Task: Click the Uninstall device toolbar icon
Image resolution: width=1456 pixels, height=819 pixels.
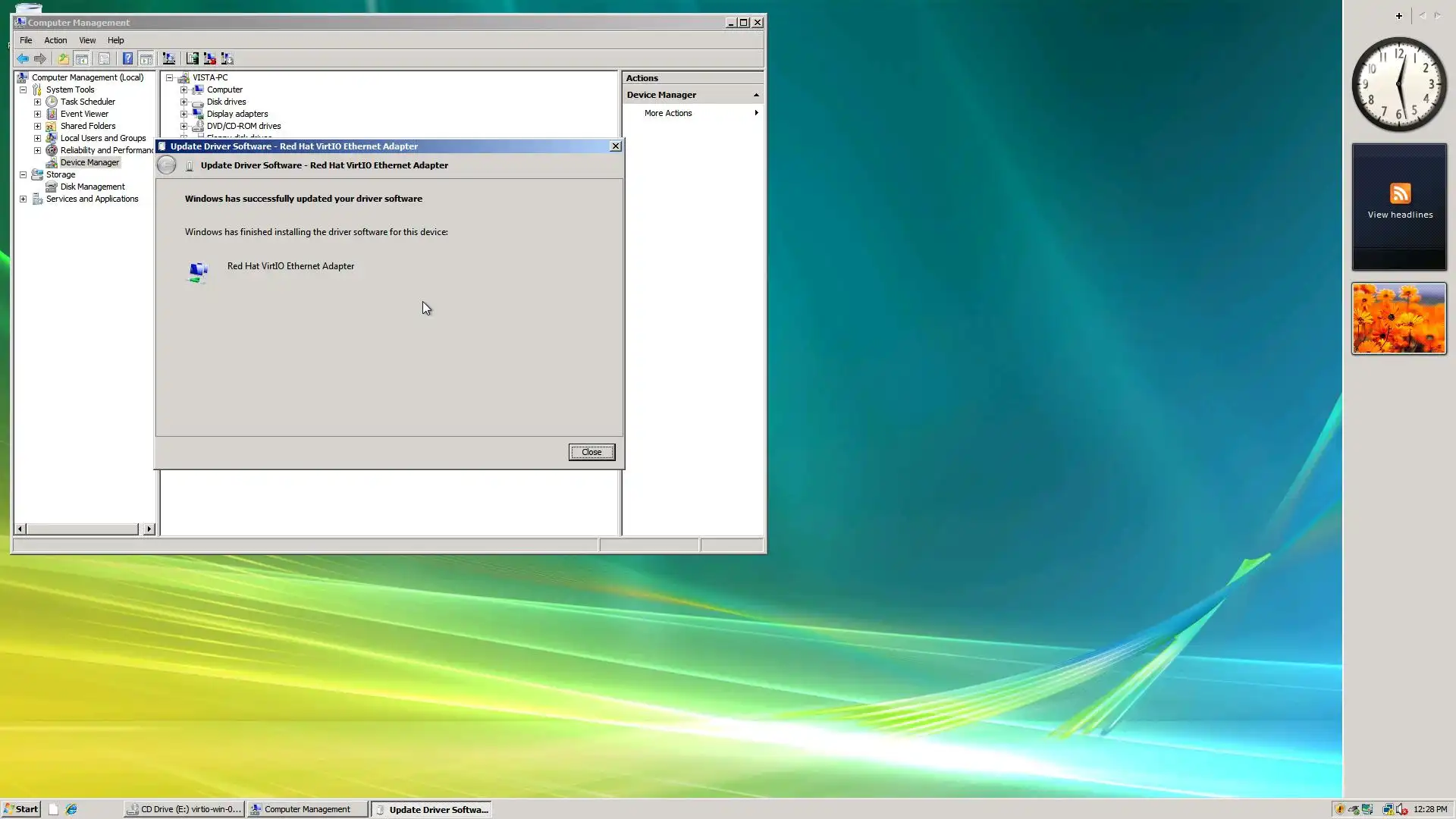Action: point(210,58)
